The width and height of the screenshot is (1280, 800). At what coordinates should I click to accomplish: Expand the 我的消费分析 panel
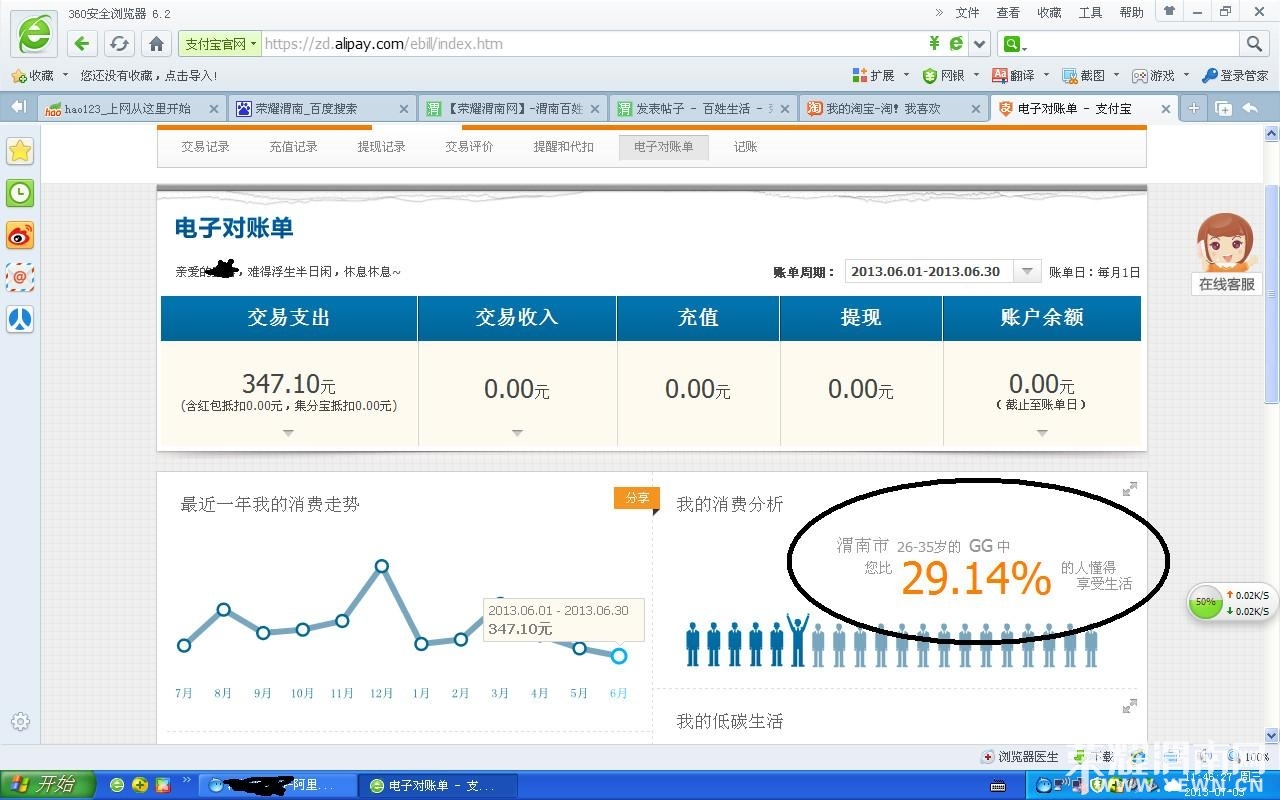(x=1129, y=489)
